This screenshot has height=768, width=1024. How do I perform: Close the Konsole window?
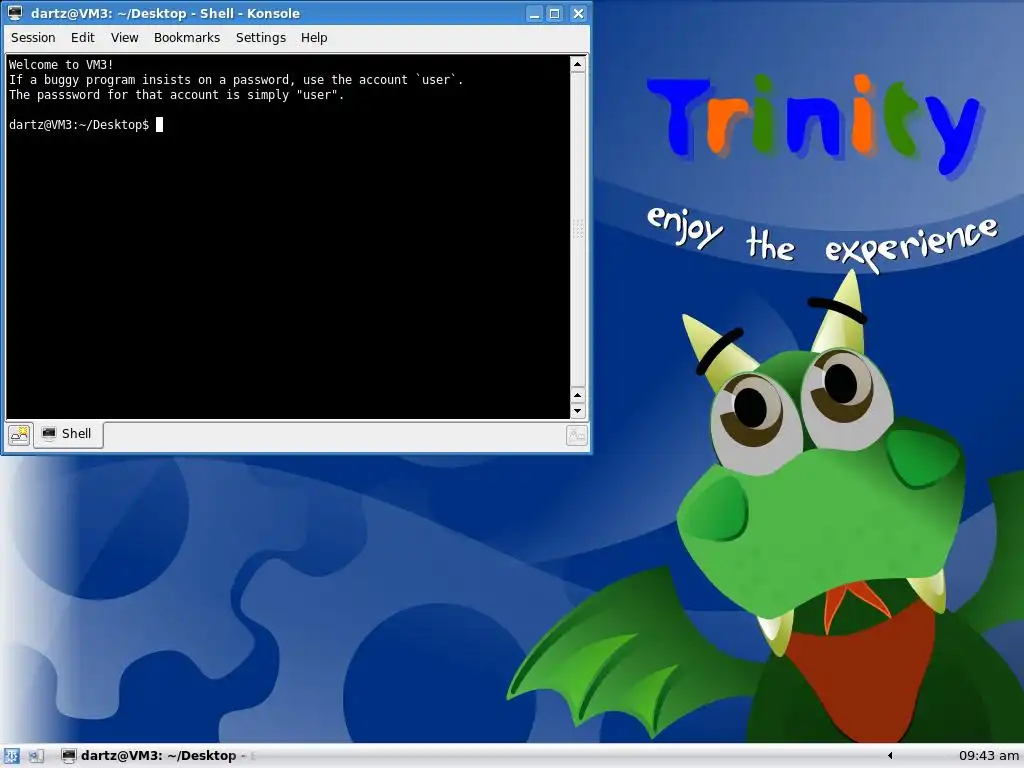[x=578, y=14]
